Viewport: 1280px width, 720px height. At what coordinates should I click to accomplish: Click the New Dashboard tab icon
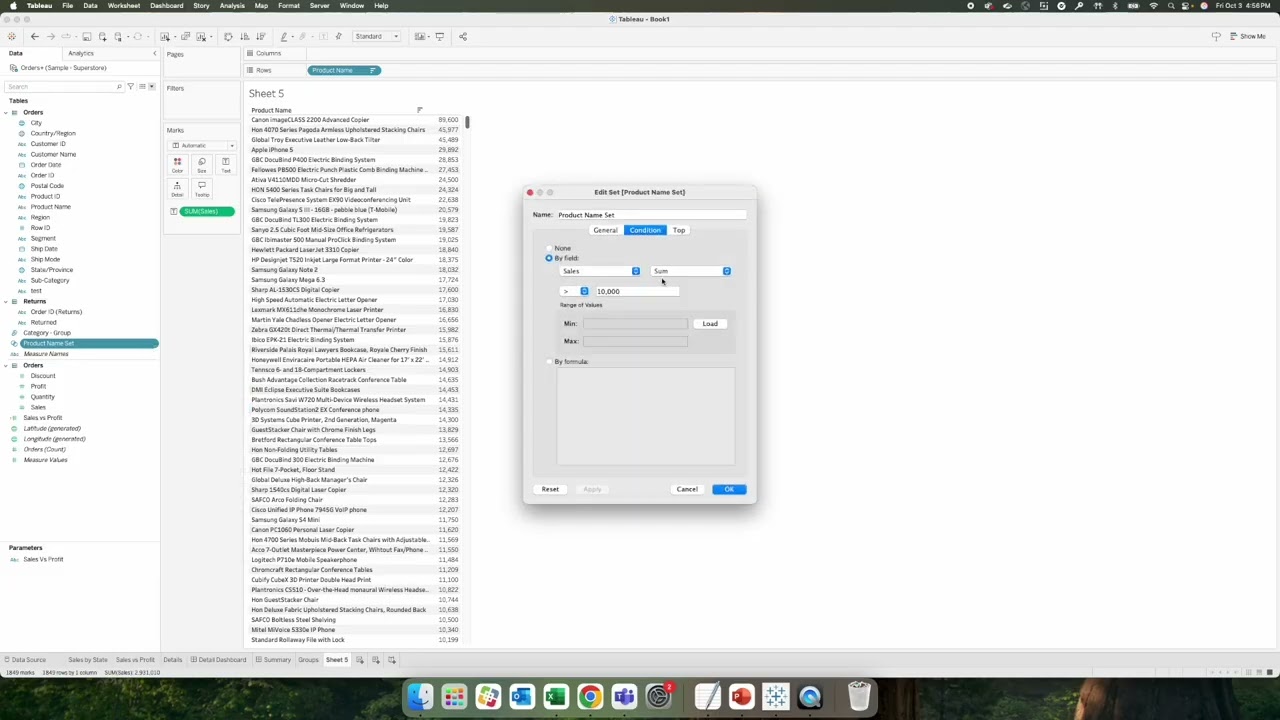tap(376, 660)
